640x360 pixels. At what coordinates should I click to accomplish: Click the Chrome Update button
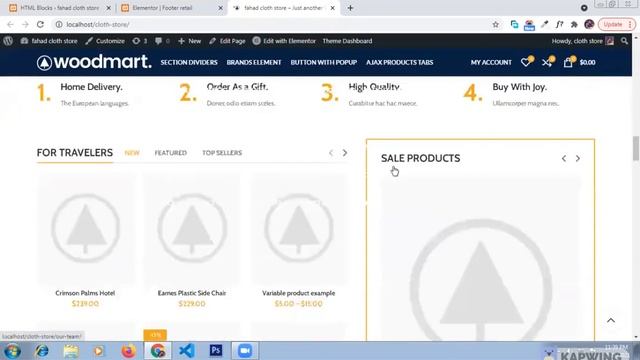click(x=616, y=24)
